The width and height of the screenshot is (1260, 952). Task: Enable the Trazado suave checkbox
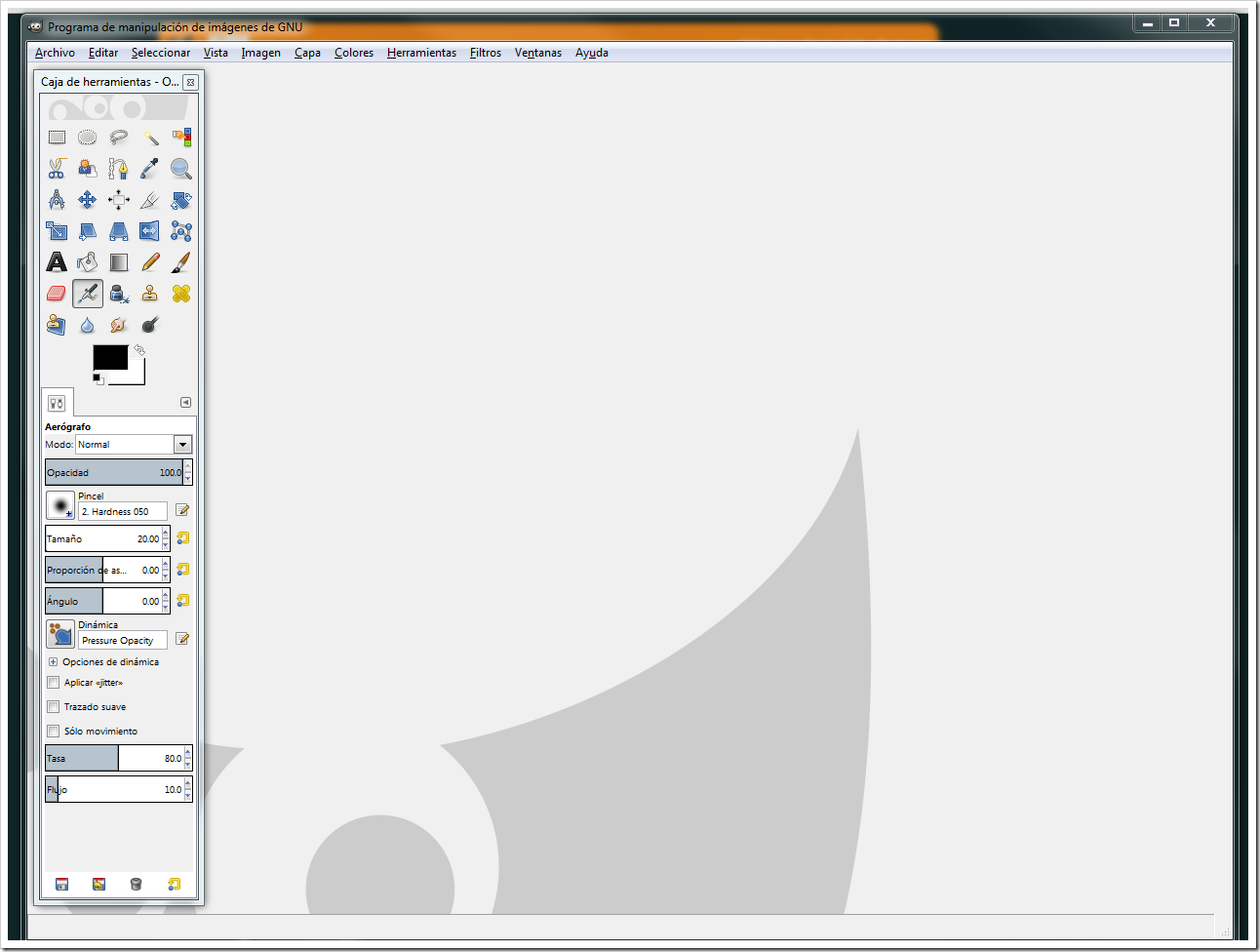coord(54,707)
